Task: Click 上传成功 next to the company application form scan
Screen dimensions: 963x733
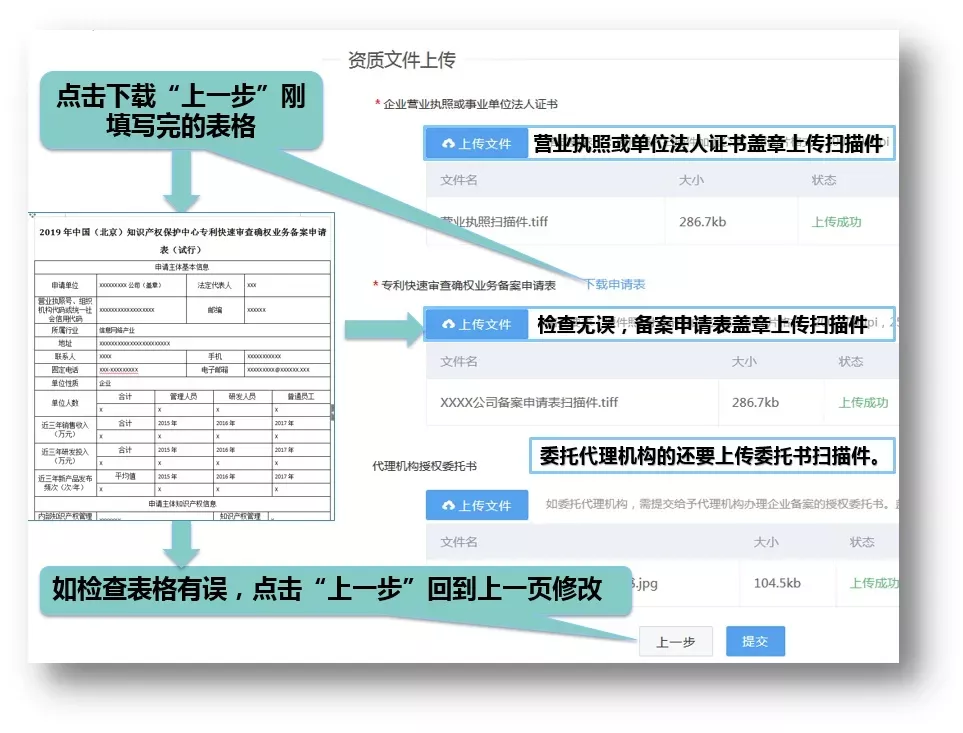Action: [864, 403]
